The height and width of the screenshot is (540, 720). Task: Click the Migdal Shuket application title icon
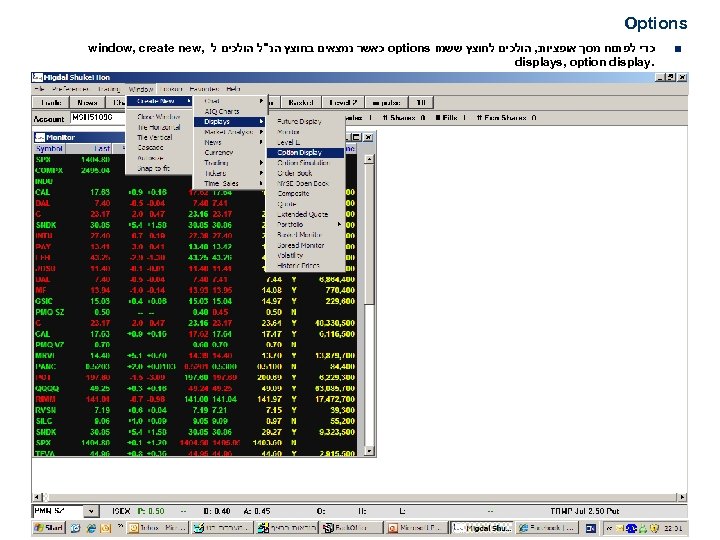[37, 77]
